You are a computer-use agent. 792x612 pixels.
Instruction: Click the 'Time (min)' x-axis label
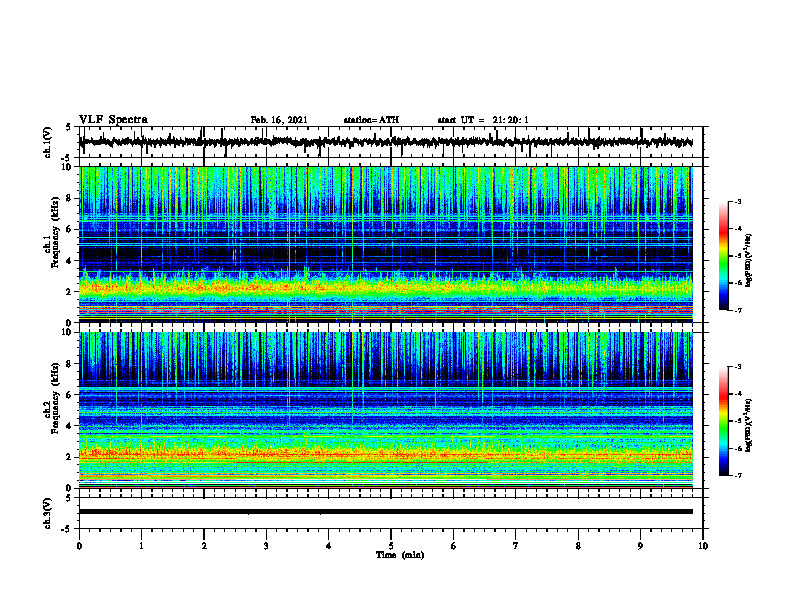400,555
